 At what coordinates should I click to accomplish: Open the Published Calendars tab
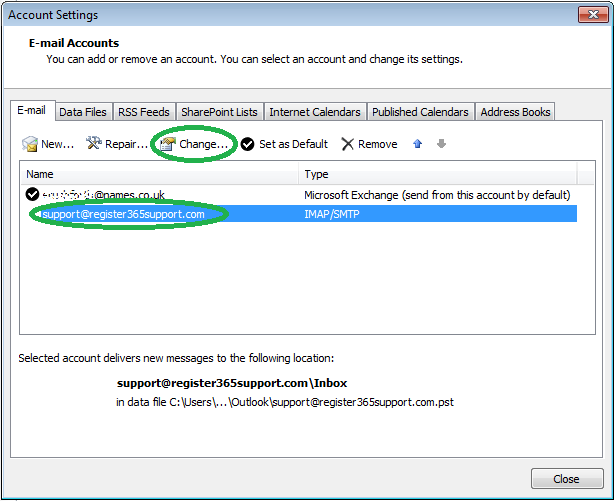420,112
